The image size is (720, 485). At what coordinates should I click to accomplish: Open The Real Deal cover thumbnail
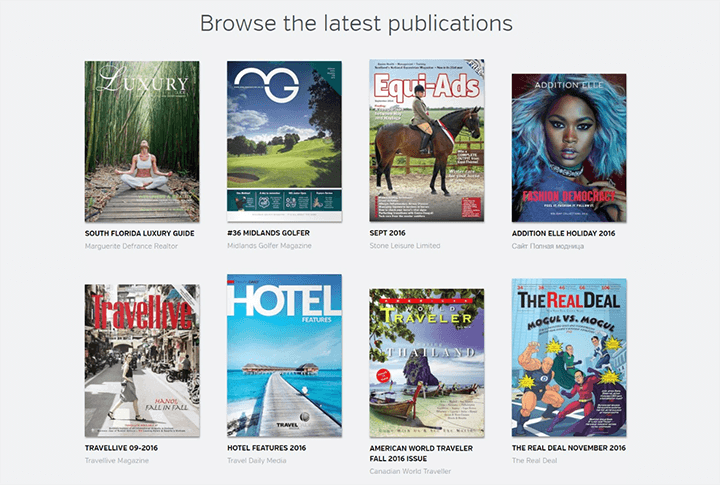(569, 357)
